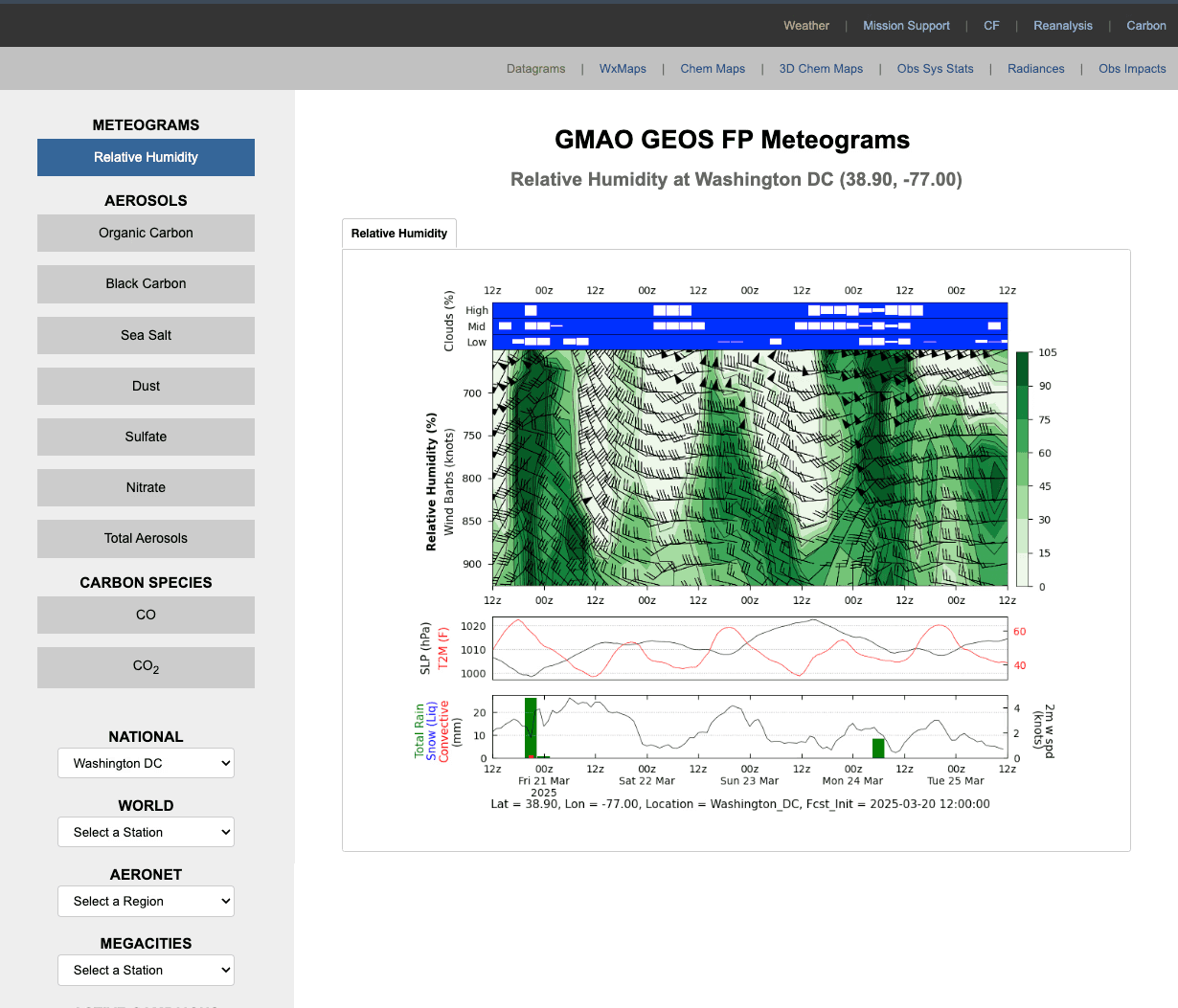Show the Total Aerosols datagram
Screen dimensions: 1178x1008
tap(146, 538)
